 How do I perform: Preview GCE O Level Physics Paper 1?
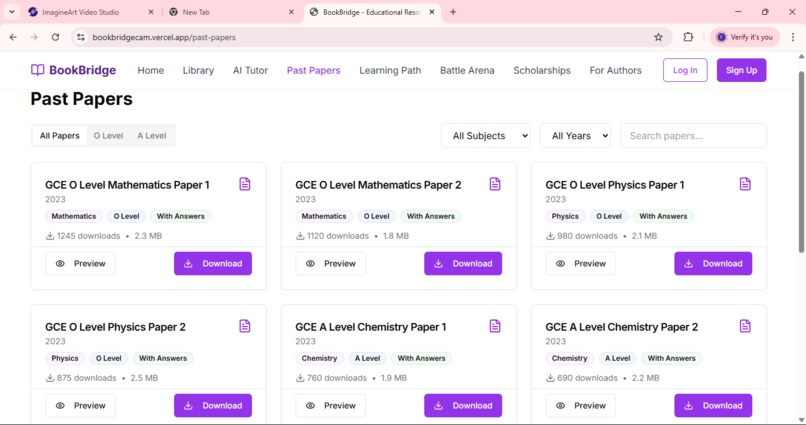[580, 263]
